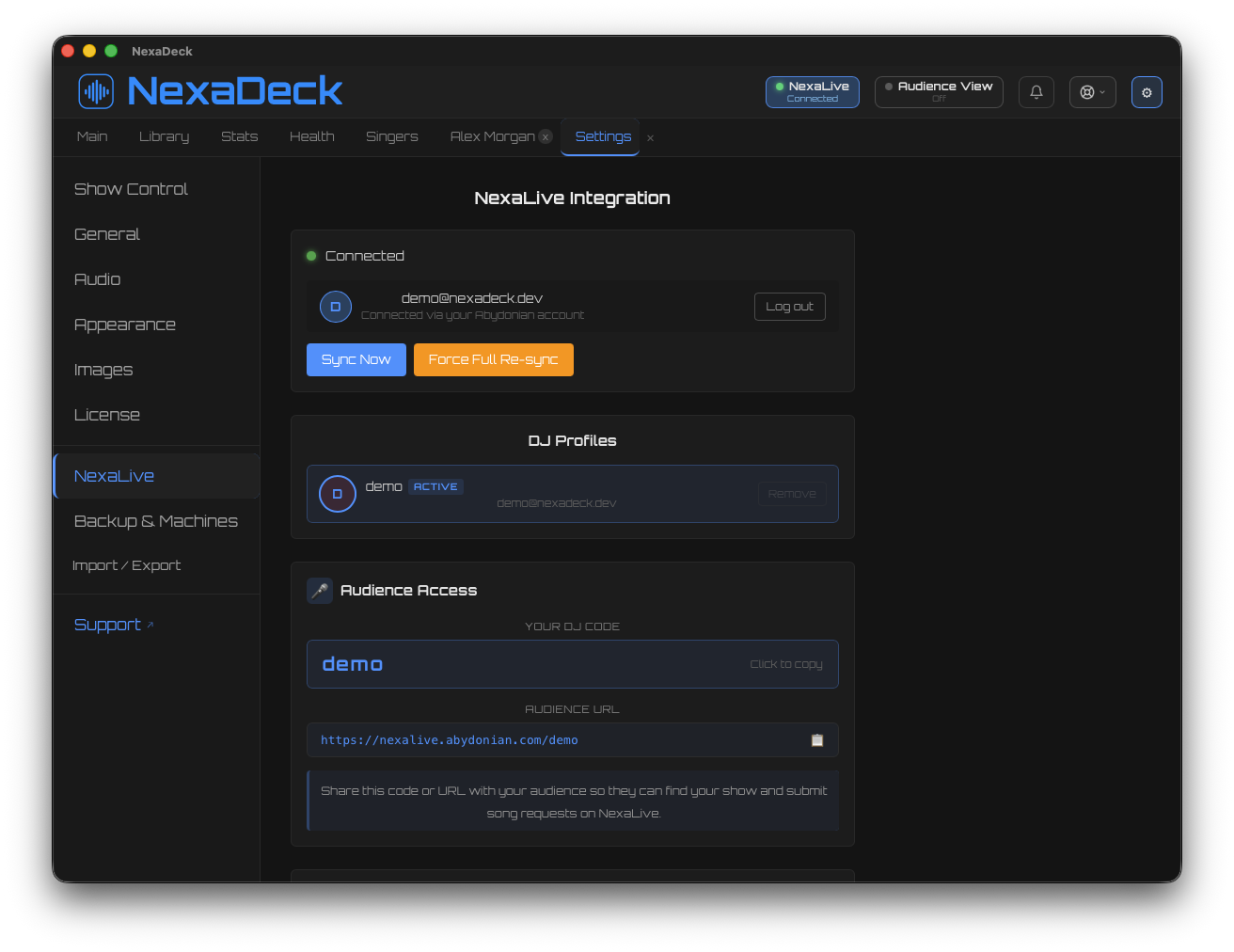Switch to the Library tab

pos(164,136)
